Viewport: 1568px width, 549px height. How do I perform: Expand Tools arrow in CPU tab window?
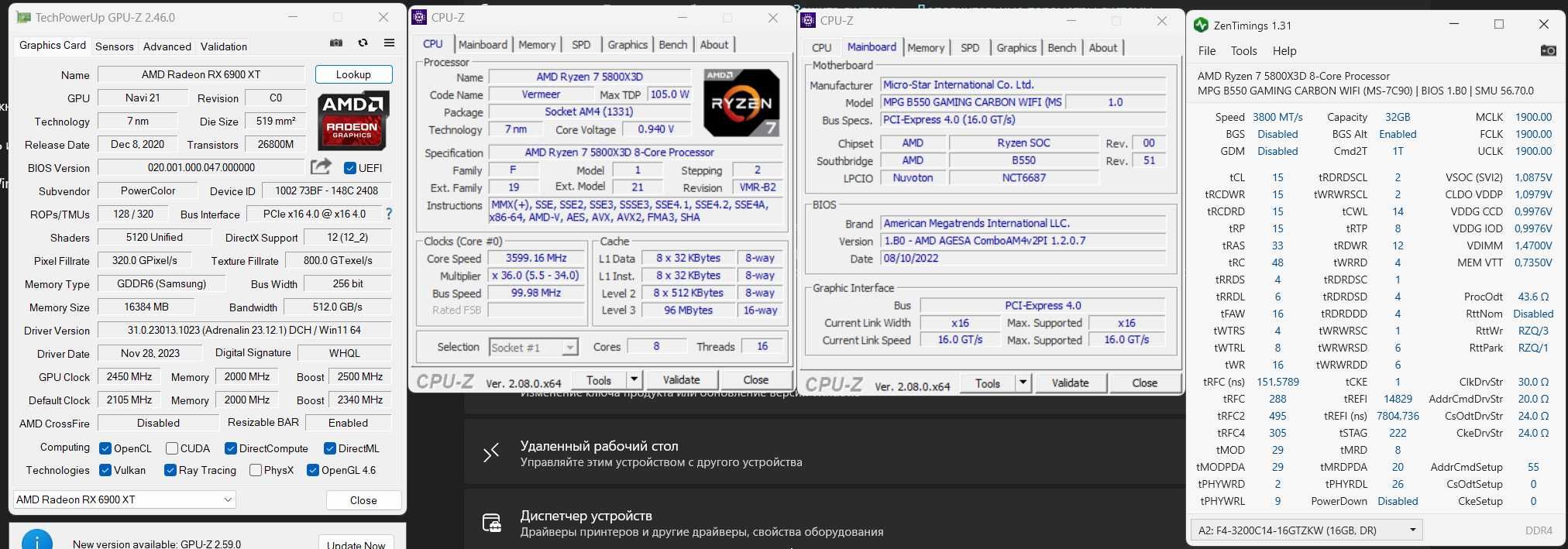point(634,379)
